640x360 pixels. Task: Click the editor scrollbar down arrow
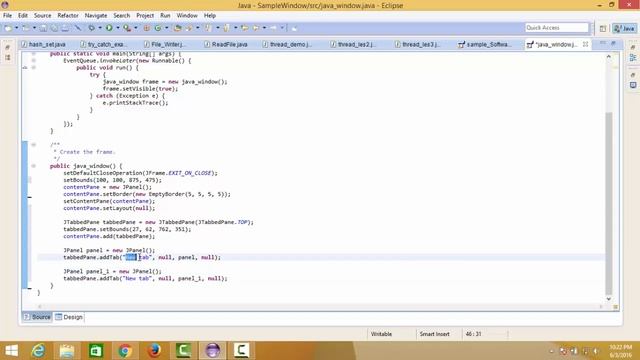(609, 299)
